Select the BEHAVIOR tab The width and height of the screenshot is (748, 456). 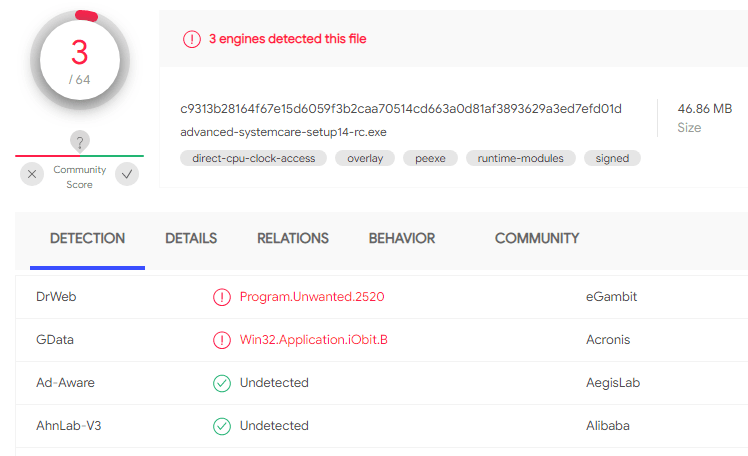point(402,239)
